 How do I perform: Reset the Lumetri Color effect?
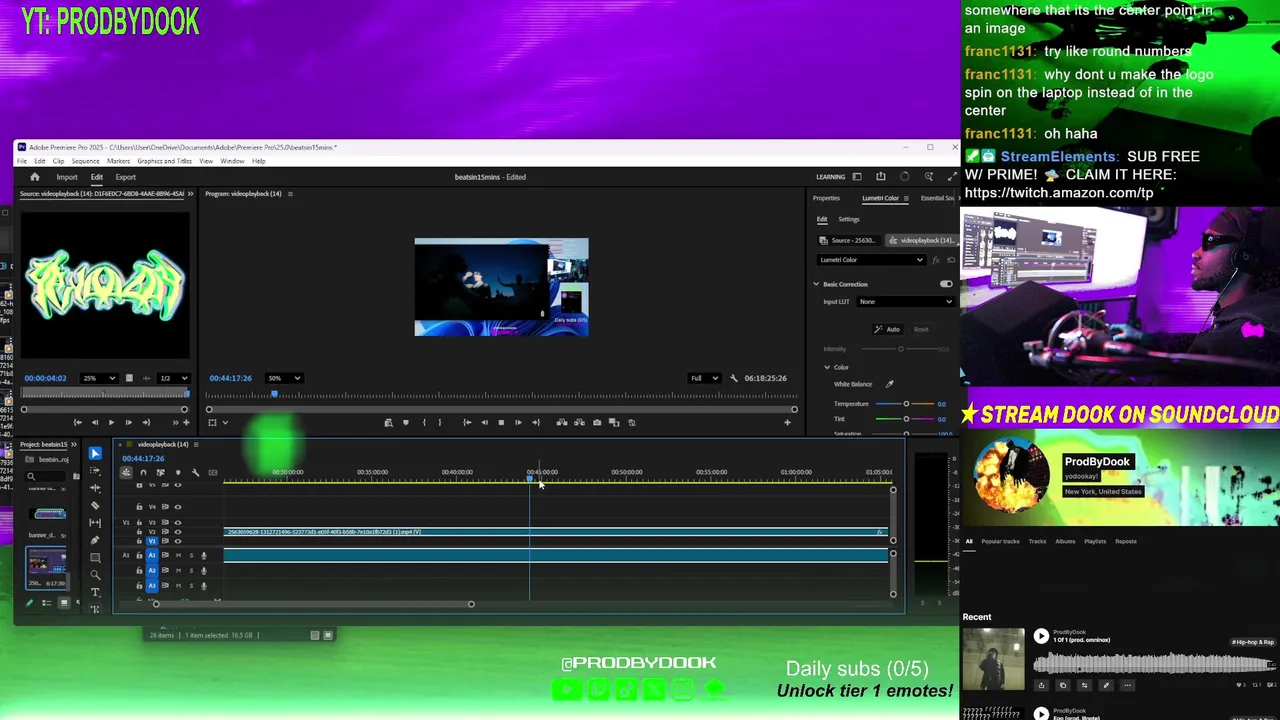coord(952,260)
